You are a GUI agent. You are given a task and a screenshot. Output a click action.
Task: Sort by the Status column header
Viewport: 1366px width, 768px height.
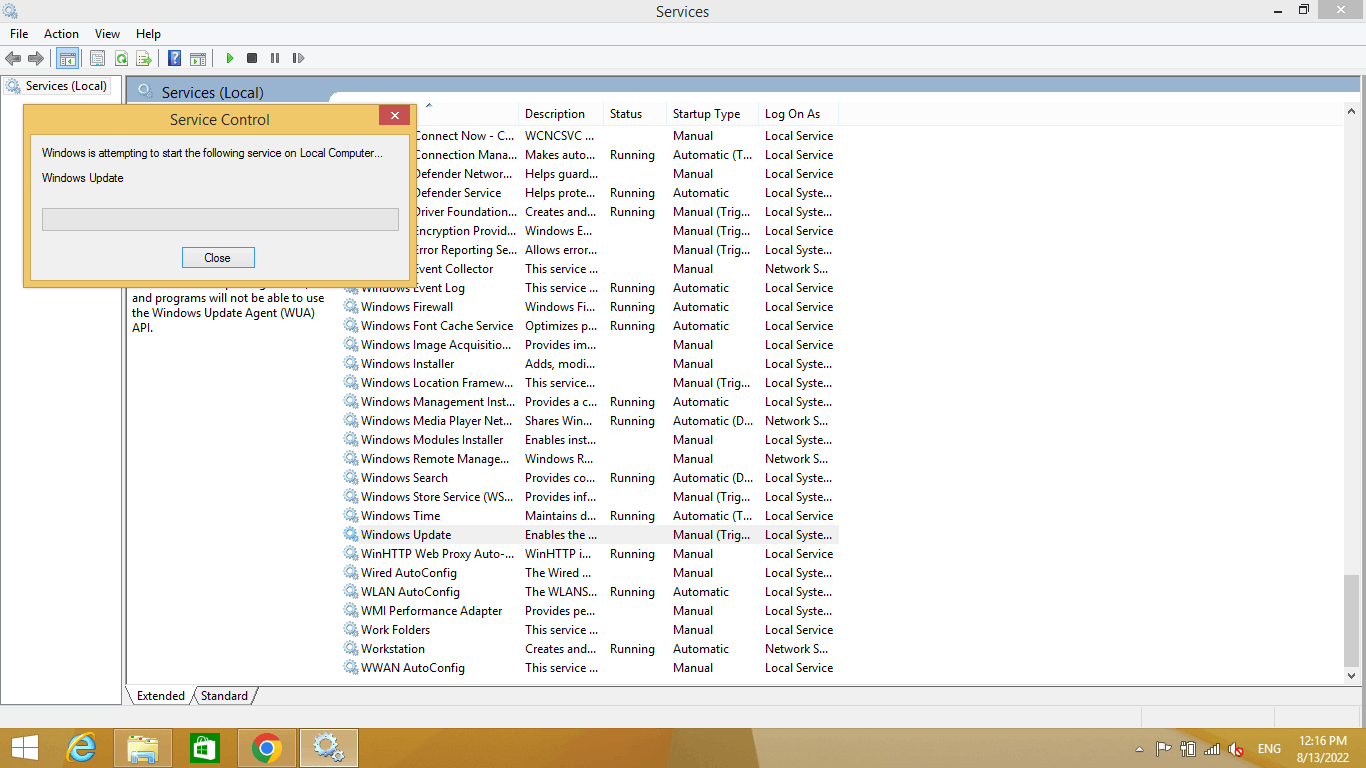[x=635, y=114]
